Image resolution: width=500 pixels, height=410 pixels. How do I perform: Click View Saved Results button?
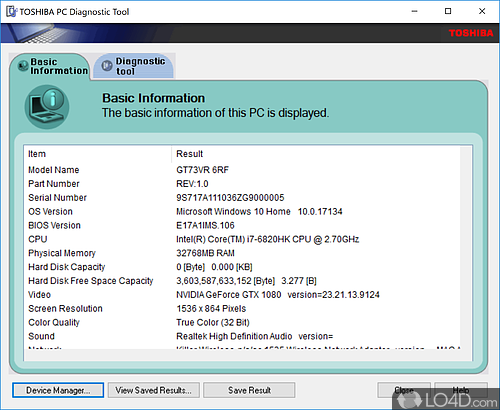tap(154, 390)
